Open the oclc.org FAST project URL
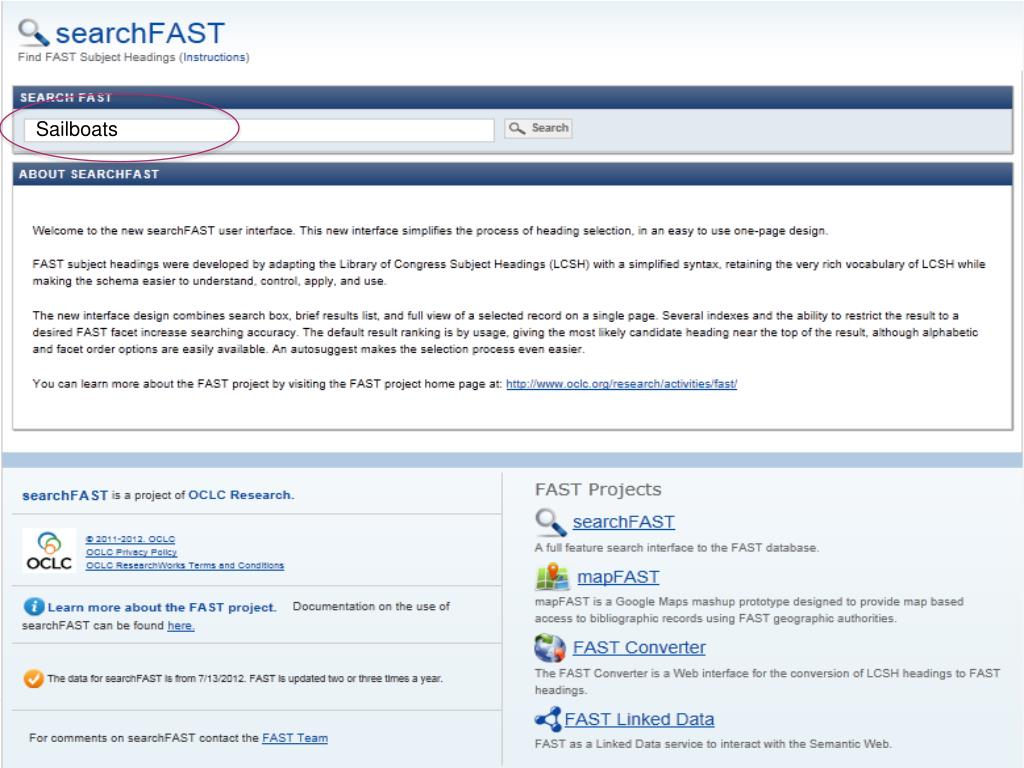 pos(621,384)
